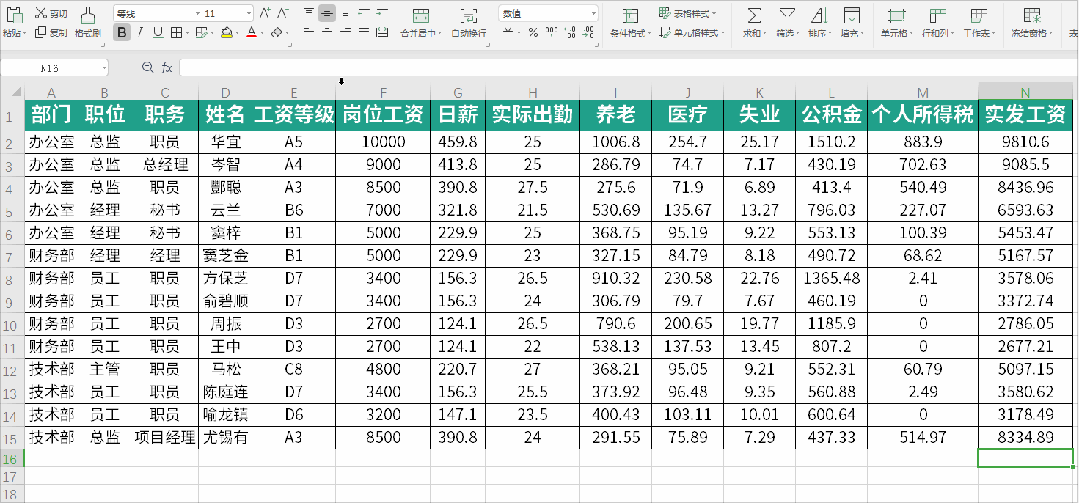Click the decrease decimal places icon

[x=588, y=32]
